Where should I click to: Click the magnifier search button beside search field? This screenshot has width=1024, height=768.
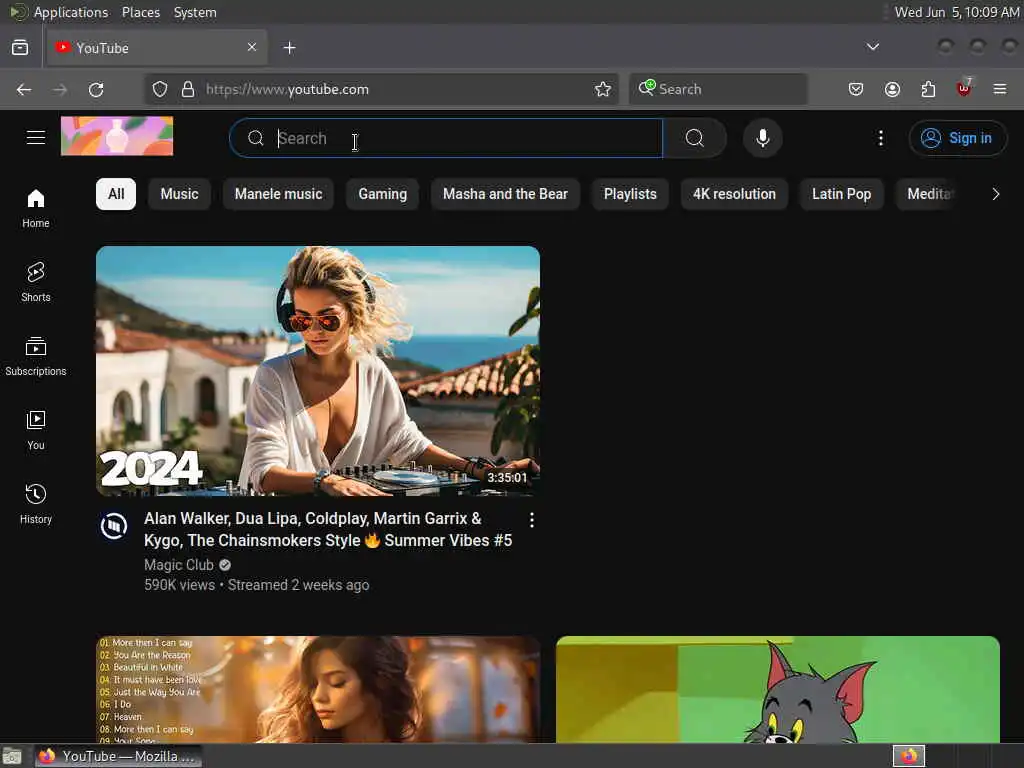tap(694, 138)
